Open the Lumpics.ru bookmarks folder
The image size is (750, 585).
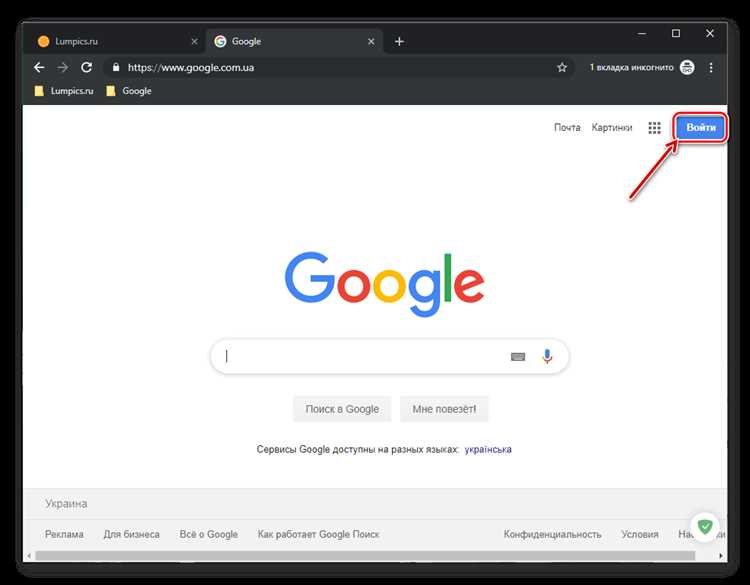[64, 91]
